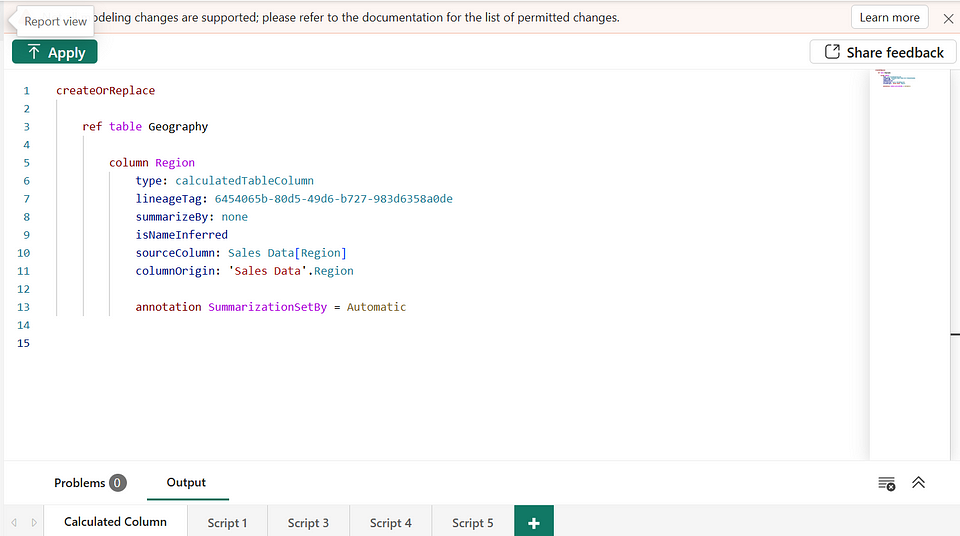Click the Report view tooltip label

point(55,21)
